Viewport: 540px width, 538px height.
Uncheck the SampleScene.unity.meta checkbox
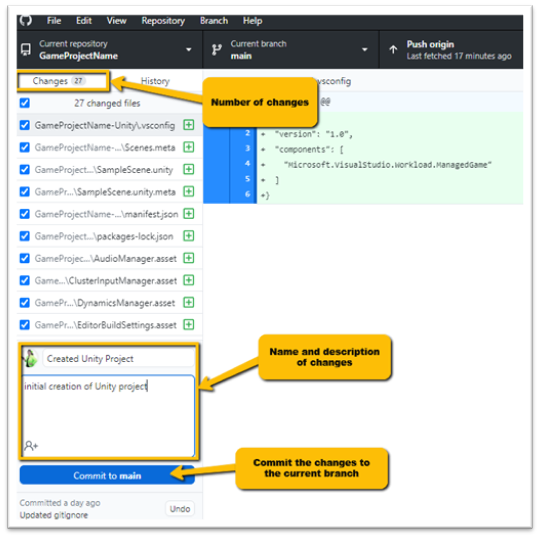[x=25, y=192]
